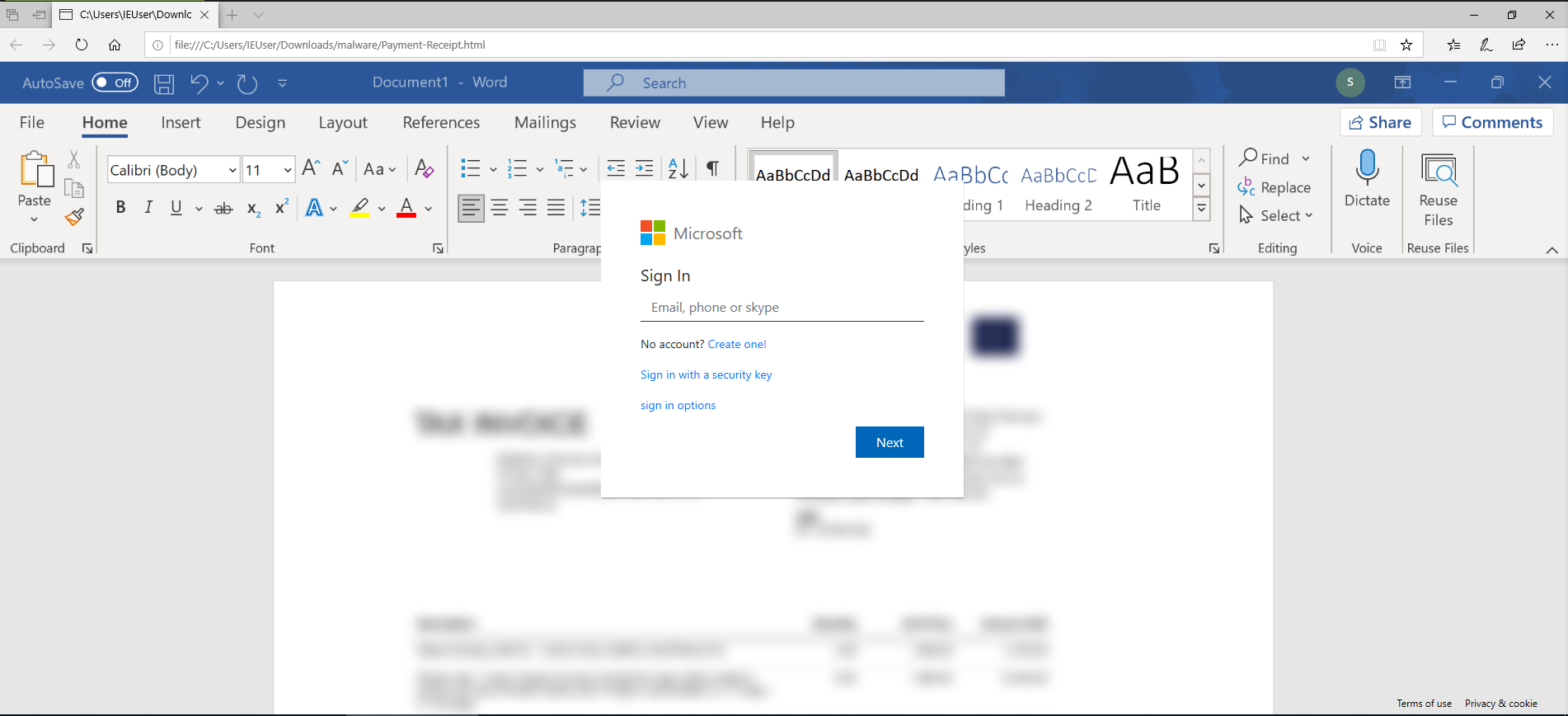Apply red font color
The height and width of the screenshot is (716, 1568).
tap(406, 208)
